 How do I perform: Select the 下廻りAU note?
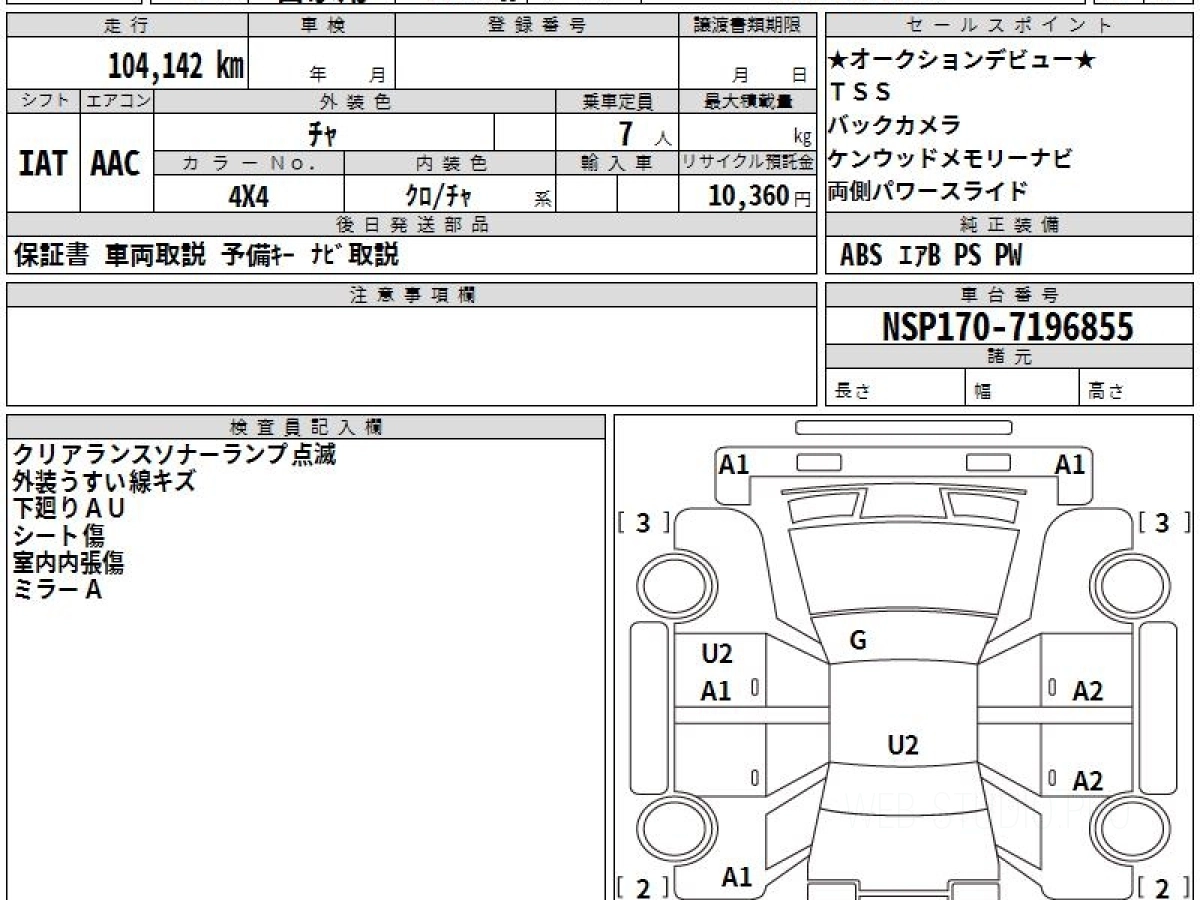pyautogui.click(x=69, y=509)
